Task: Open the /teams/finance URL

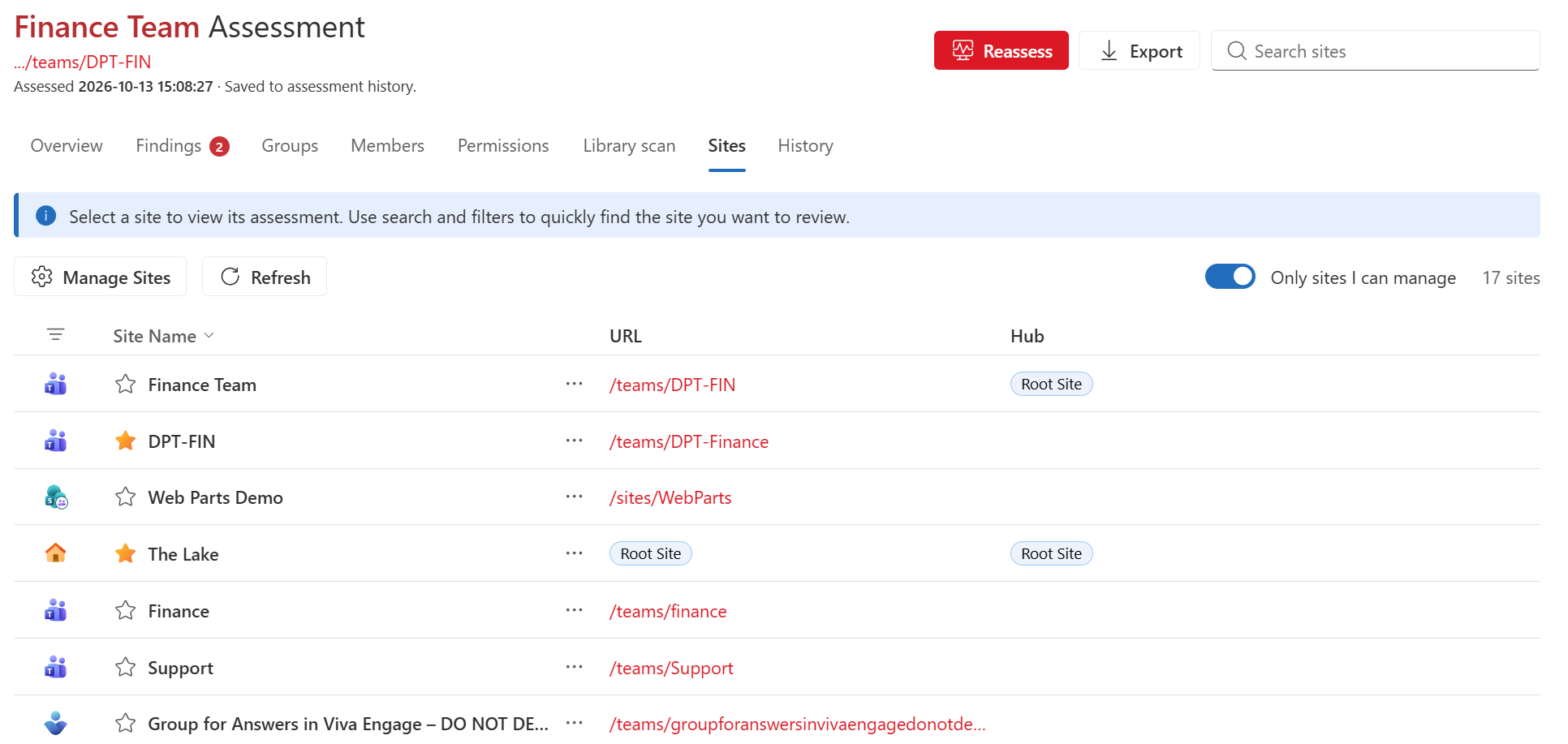Action: (668, 611)
